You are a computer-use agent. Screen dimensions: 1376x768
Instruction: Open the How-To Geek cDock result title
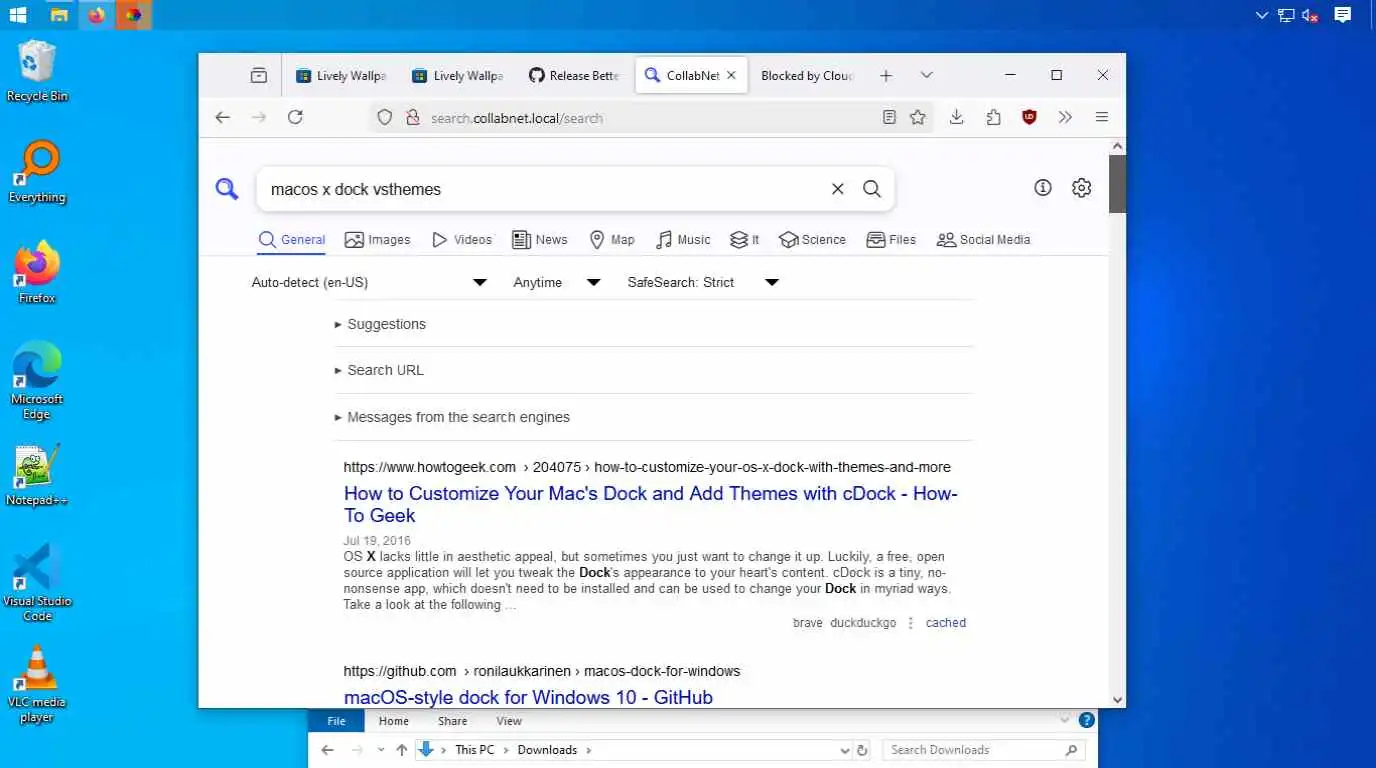[x=650, y=504]
